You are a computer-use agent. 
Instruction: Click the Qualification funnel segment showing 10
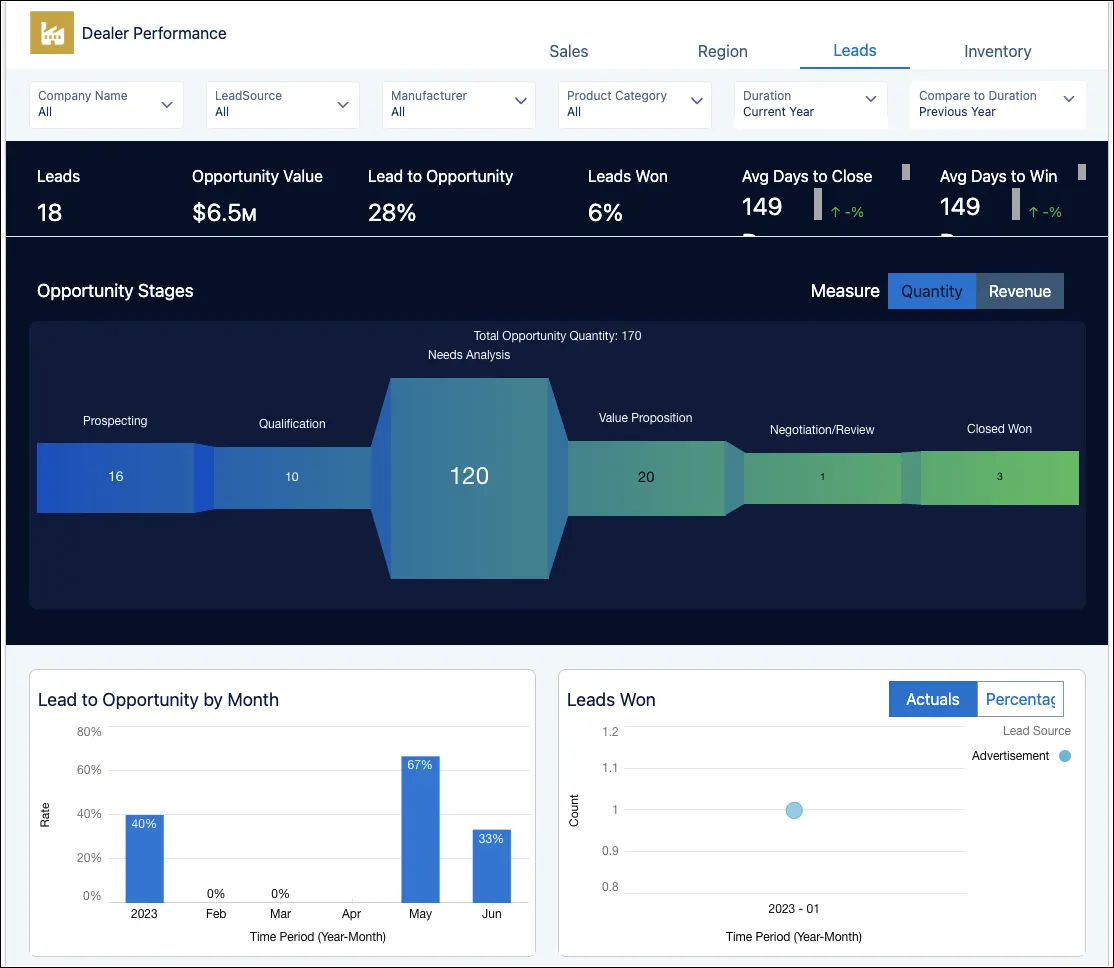tap(291, 478)
